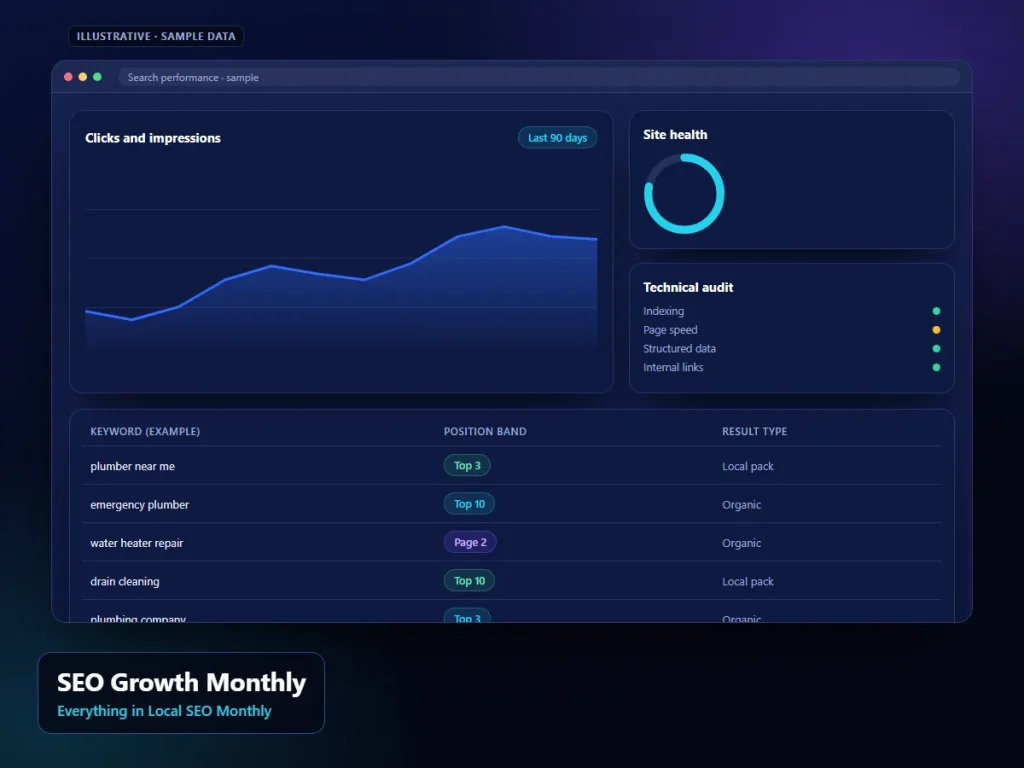Click Organic for water heater repair row
This screenshot has height=768, width=1024.
(x=741, y=543)
